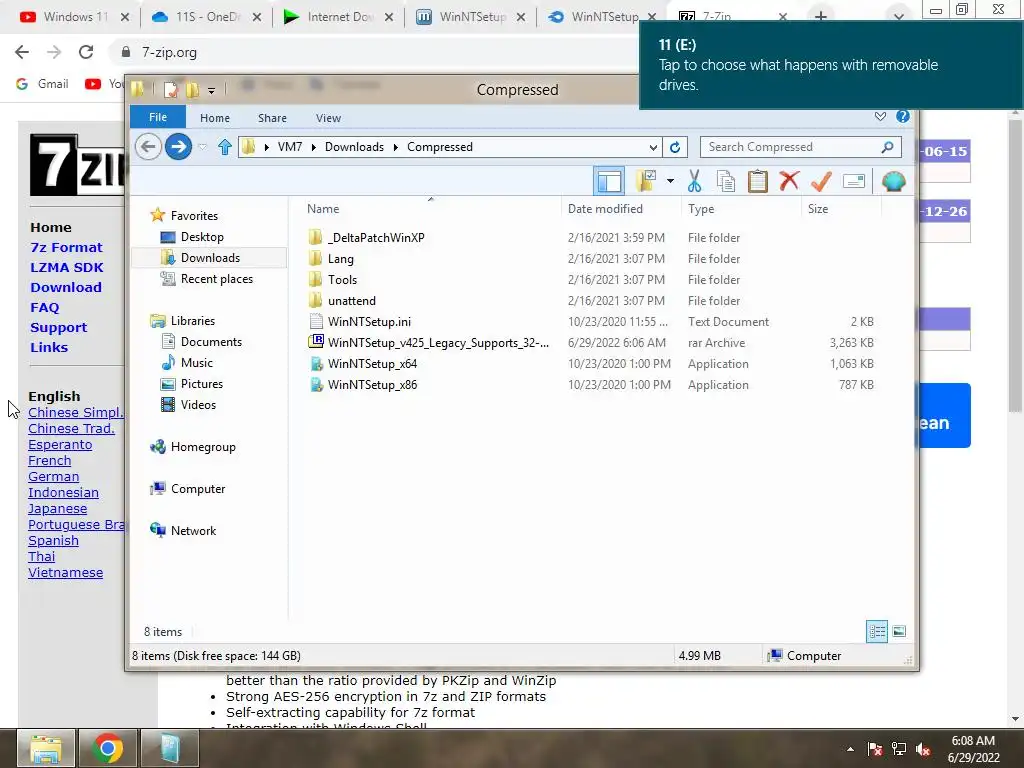Click Properties icon in quick access toolbar

(x=170, y=89)
